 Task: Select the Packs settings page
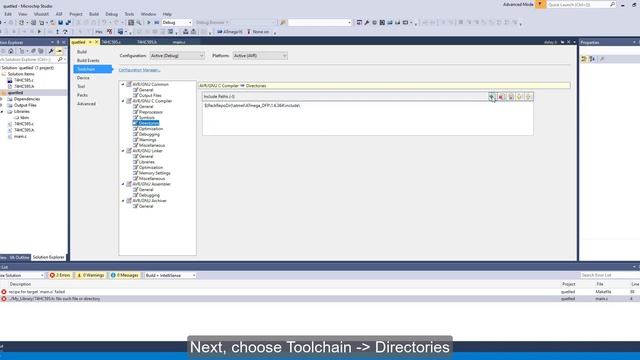82,95
